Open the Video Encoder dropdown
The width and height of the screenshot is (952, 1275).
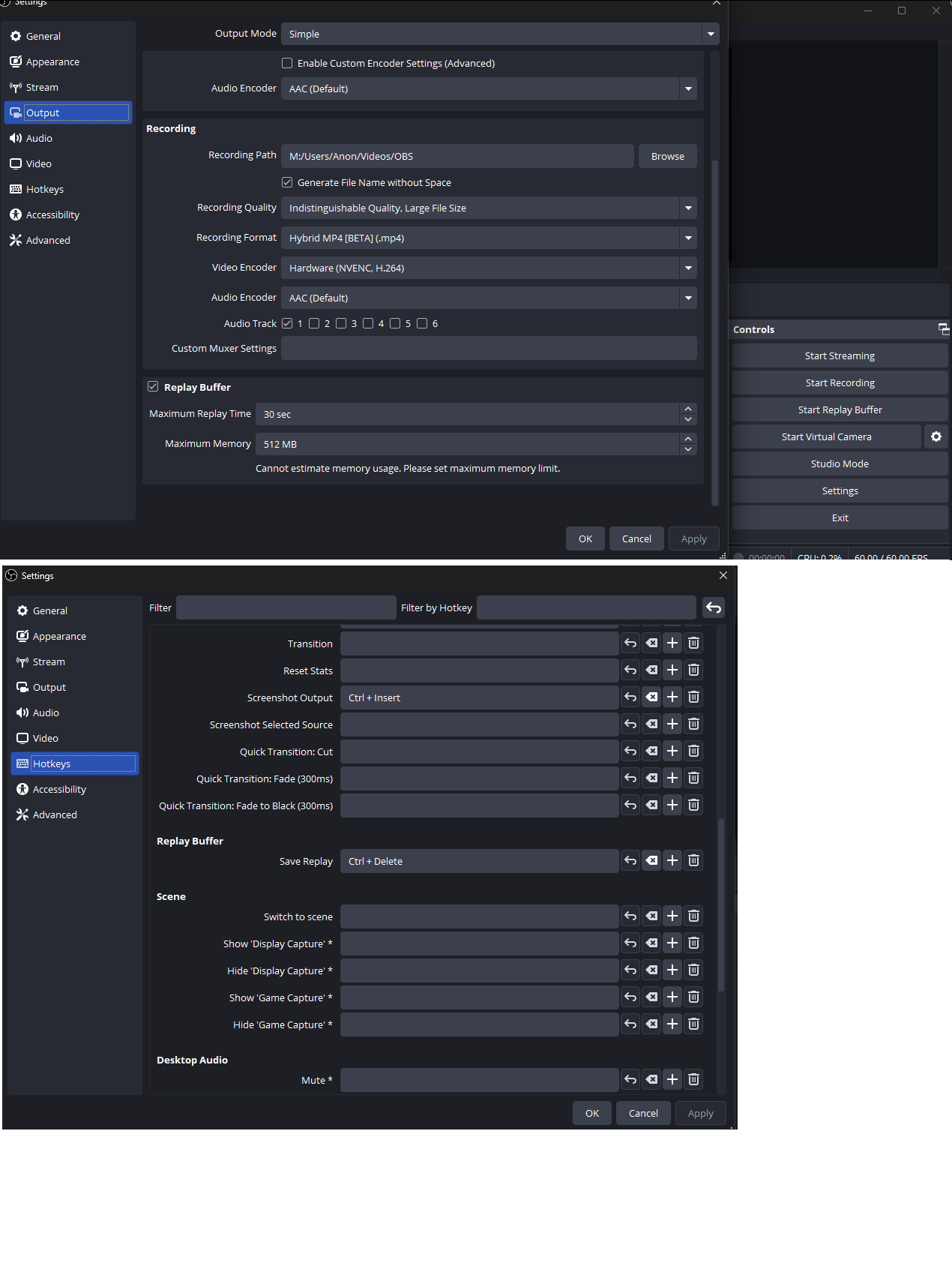point(489,268)
